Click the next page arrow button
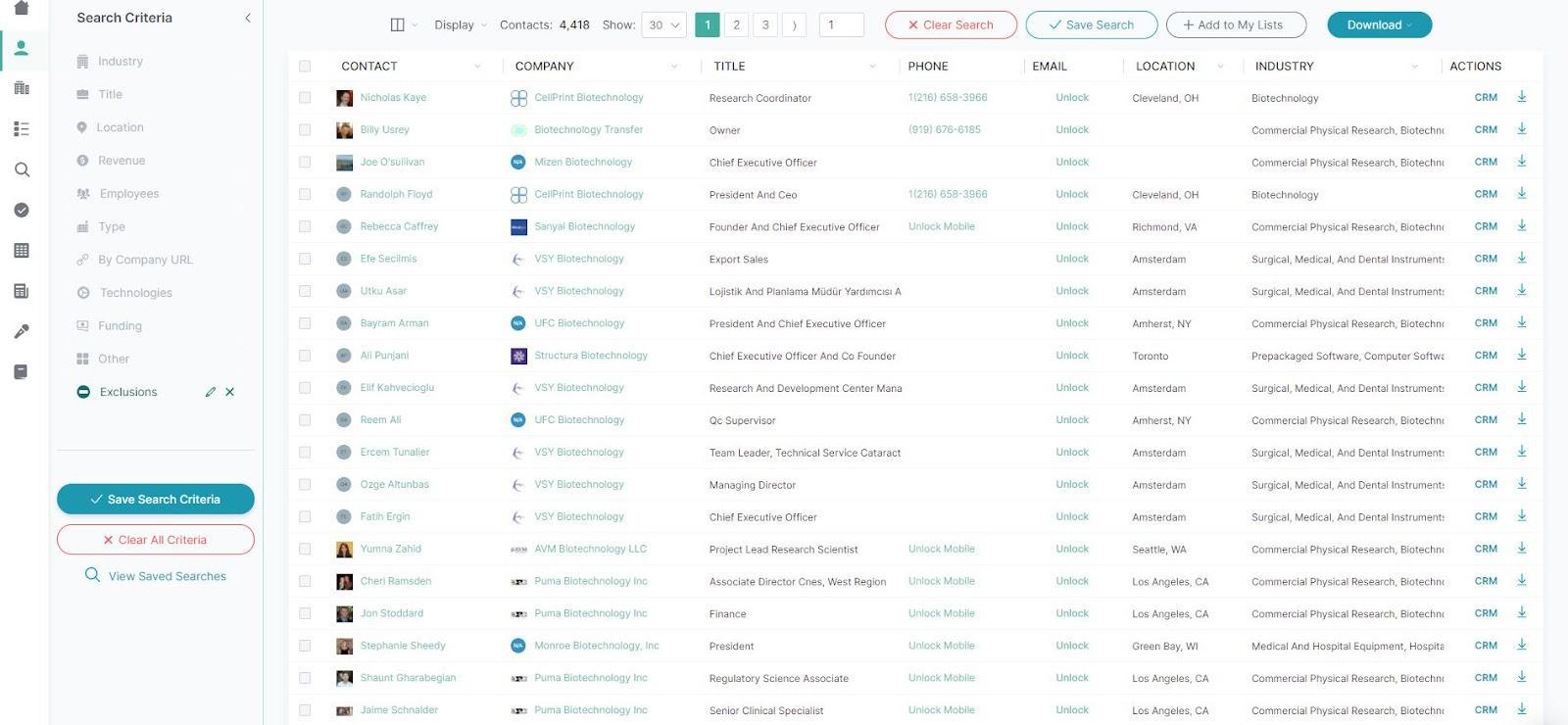Image resolution: width=1568 pixels, height=725 pixels. (x=795, y=24)
